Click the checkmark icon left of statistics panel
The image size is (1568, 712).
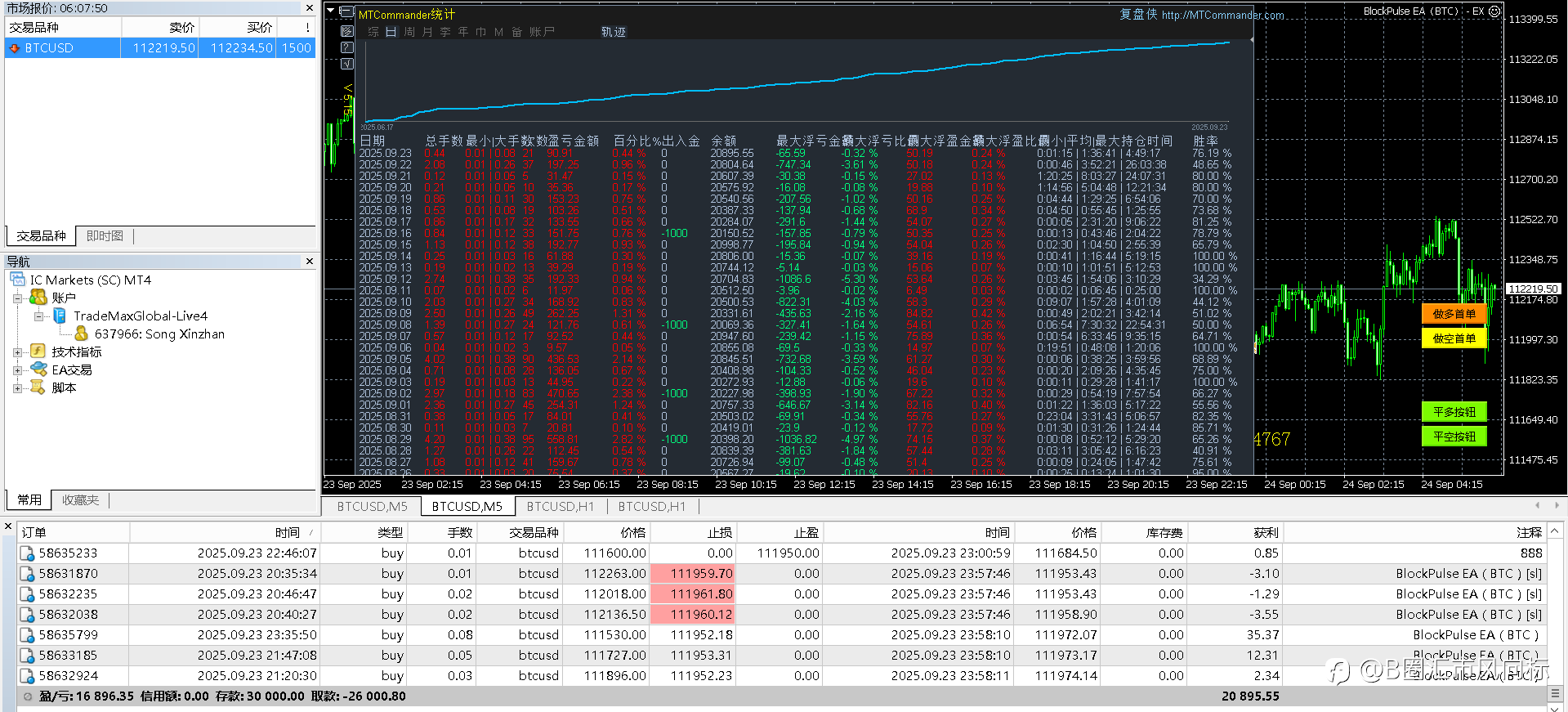coord(346,64)
